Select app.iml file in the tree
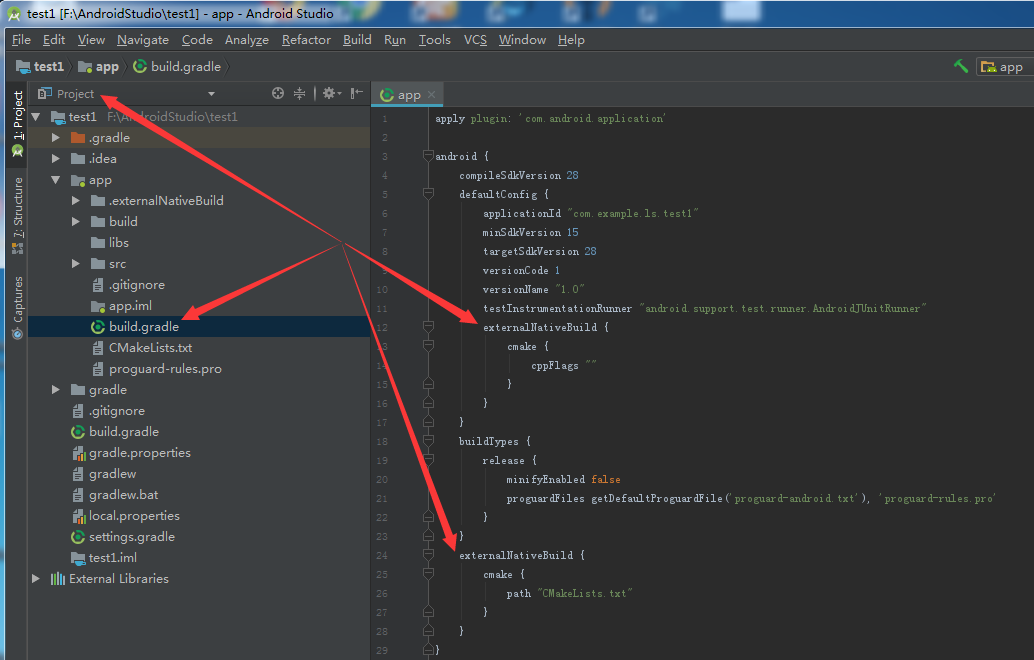1034x660 pixels. pyautogui.click(x=131, y=306)
